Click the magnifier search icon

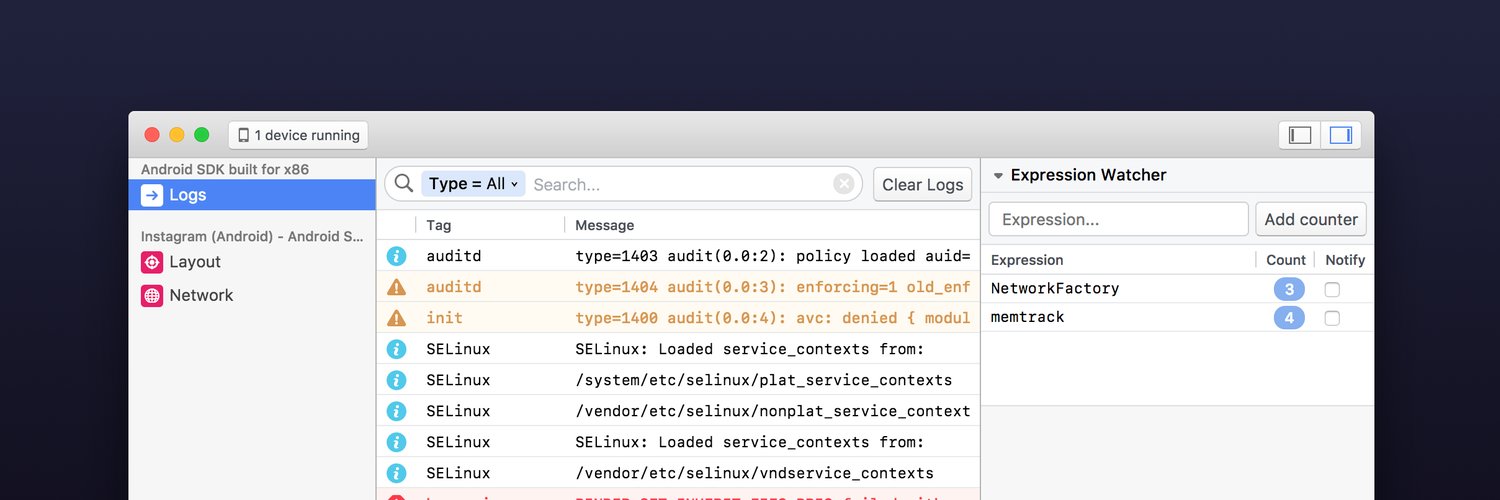click(403, 184)
